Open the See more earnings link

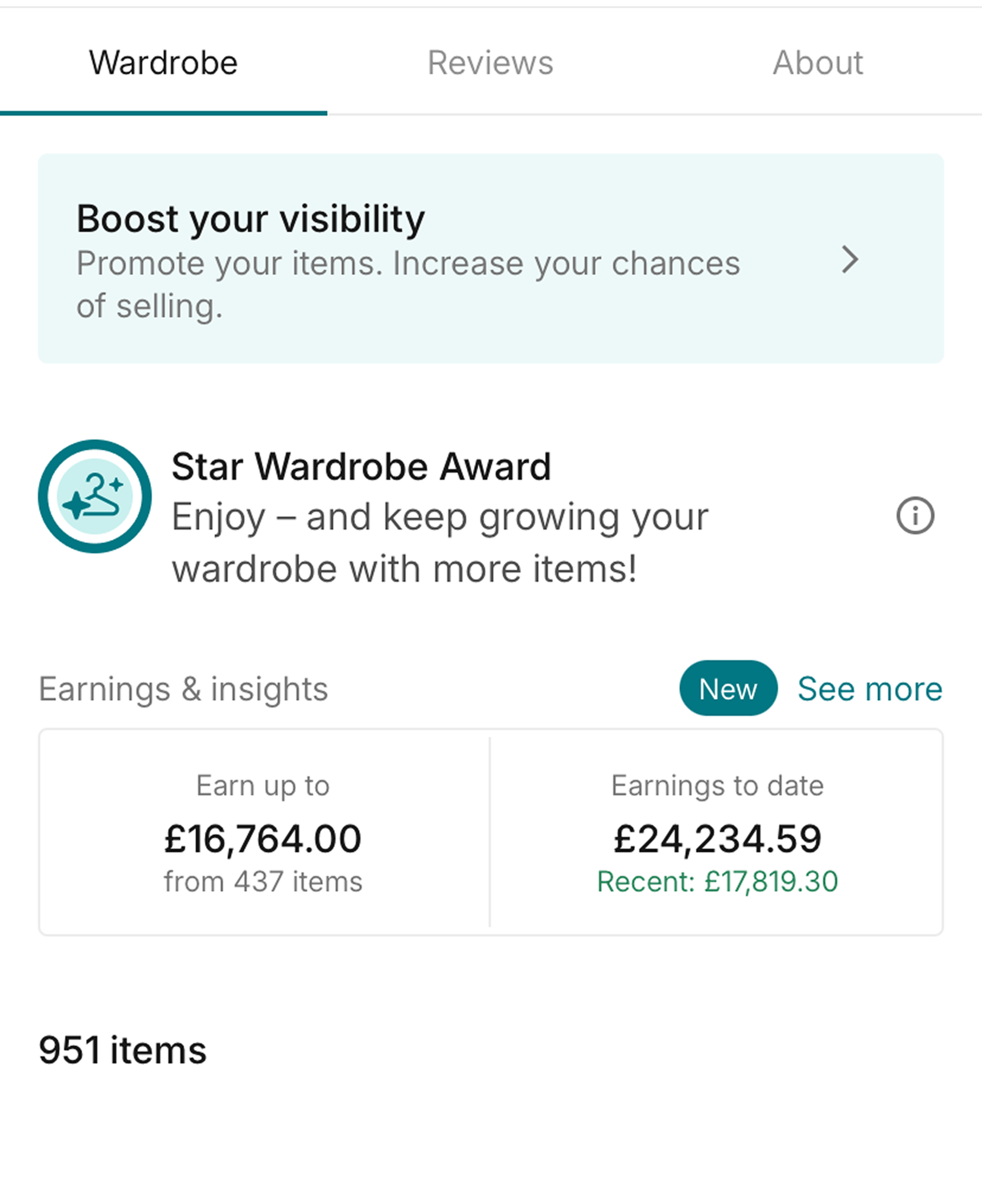click(x=870, y=689)
